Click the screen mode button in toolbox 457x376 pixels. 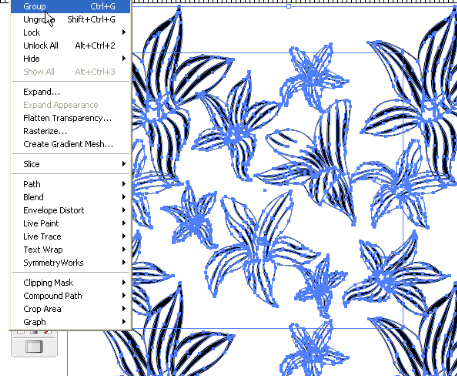click(x=34, y=347)
